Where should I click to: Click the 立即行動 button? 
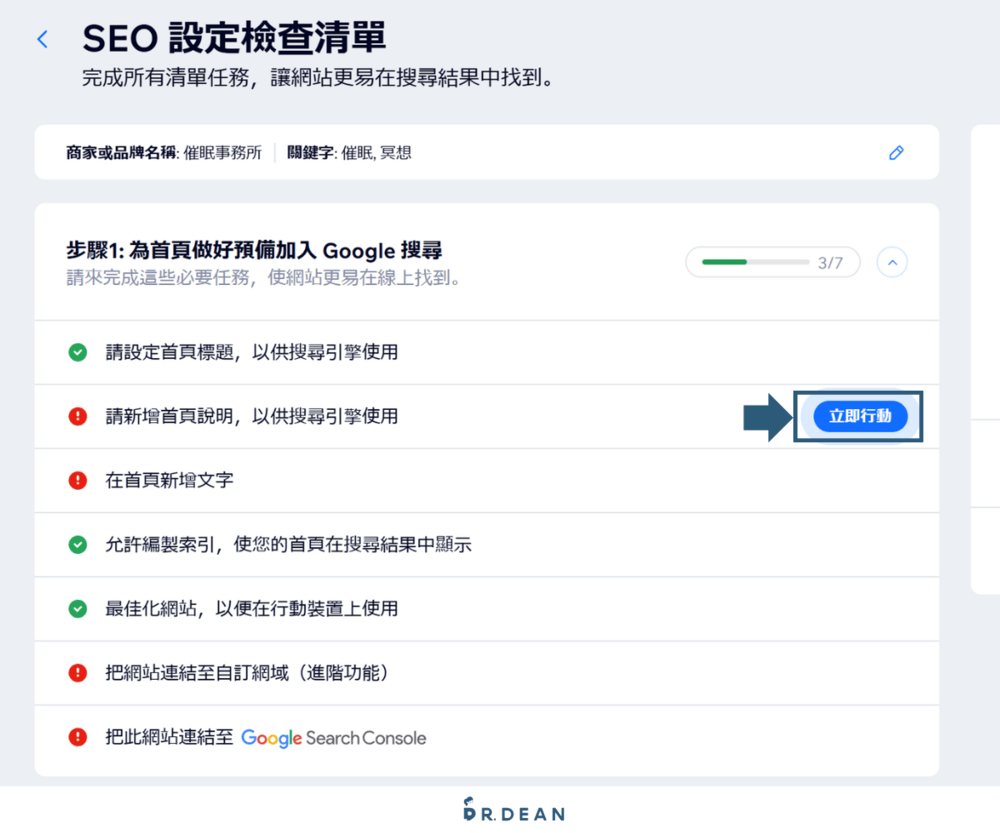(858, 417)
